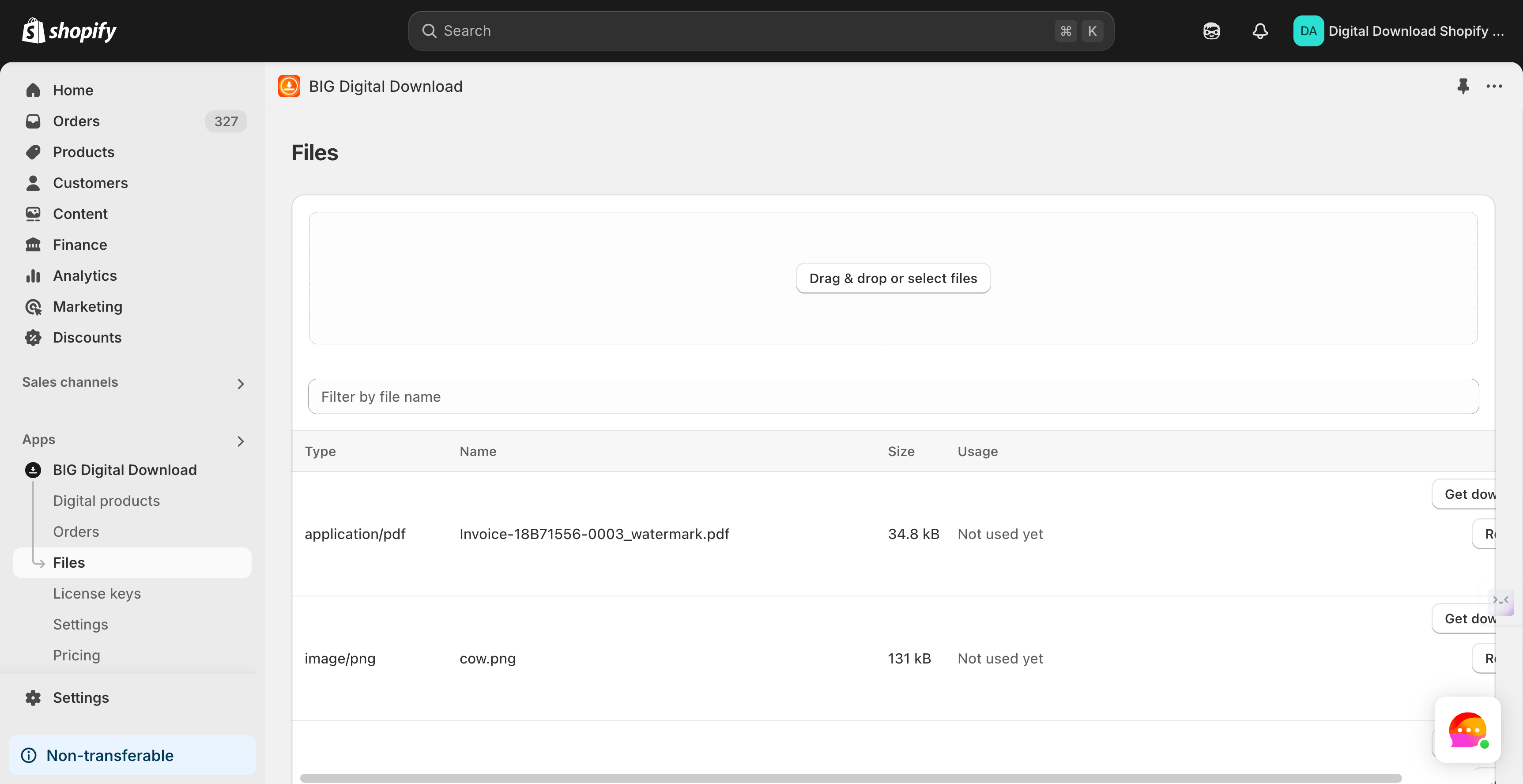Pin the BIG Digital Download app
Image resolution: width=1523 pixels, height=784 pixels.
1463,87
